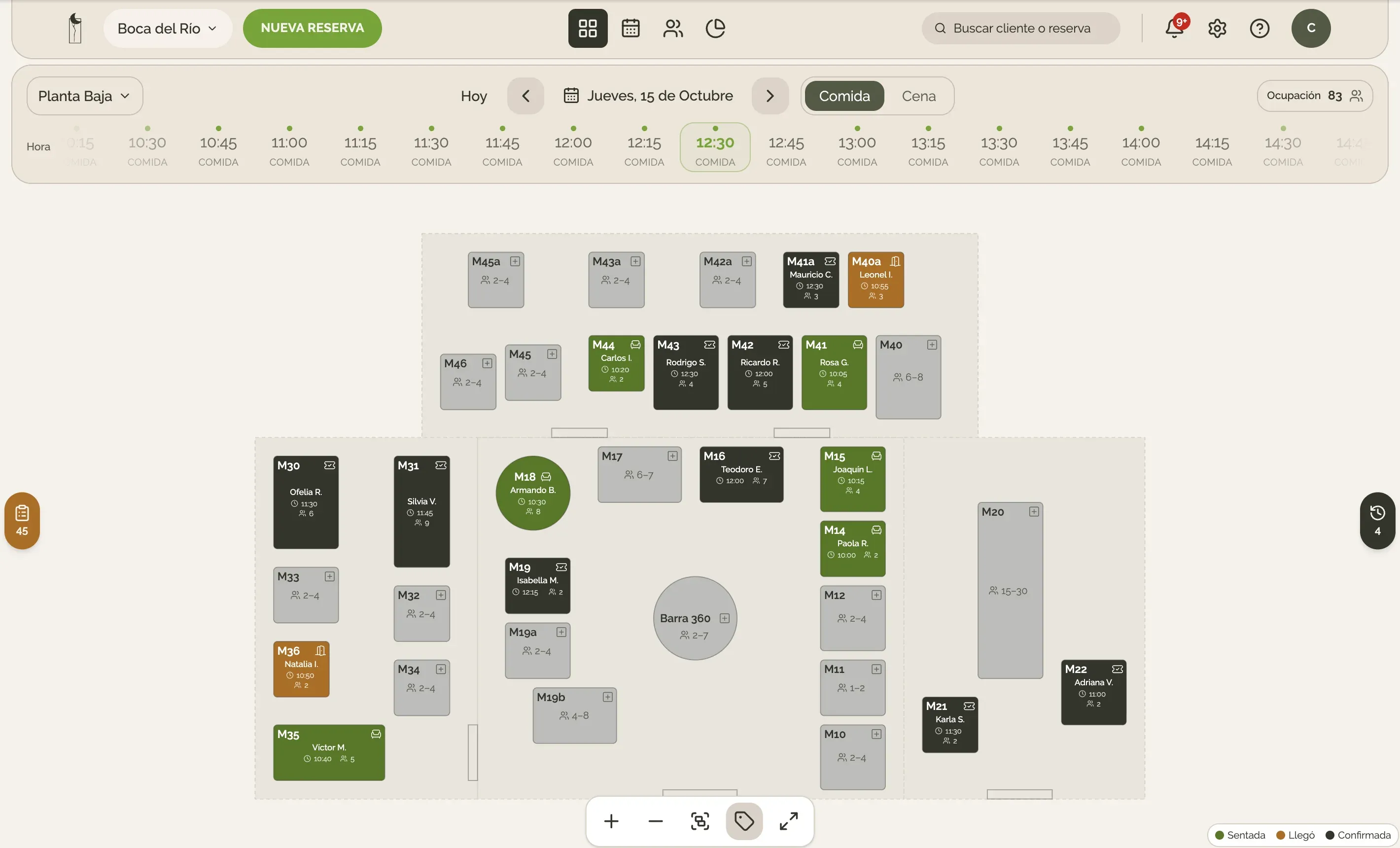
Task: Open the Boca del Río location dropdown
Action: click(x=168, y=28)
